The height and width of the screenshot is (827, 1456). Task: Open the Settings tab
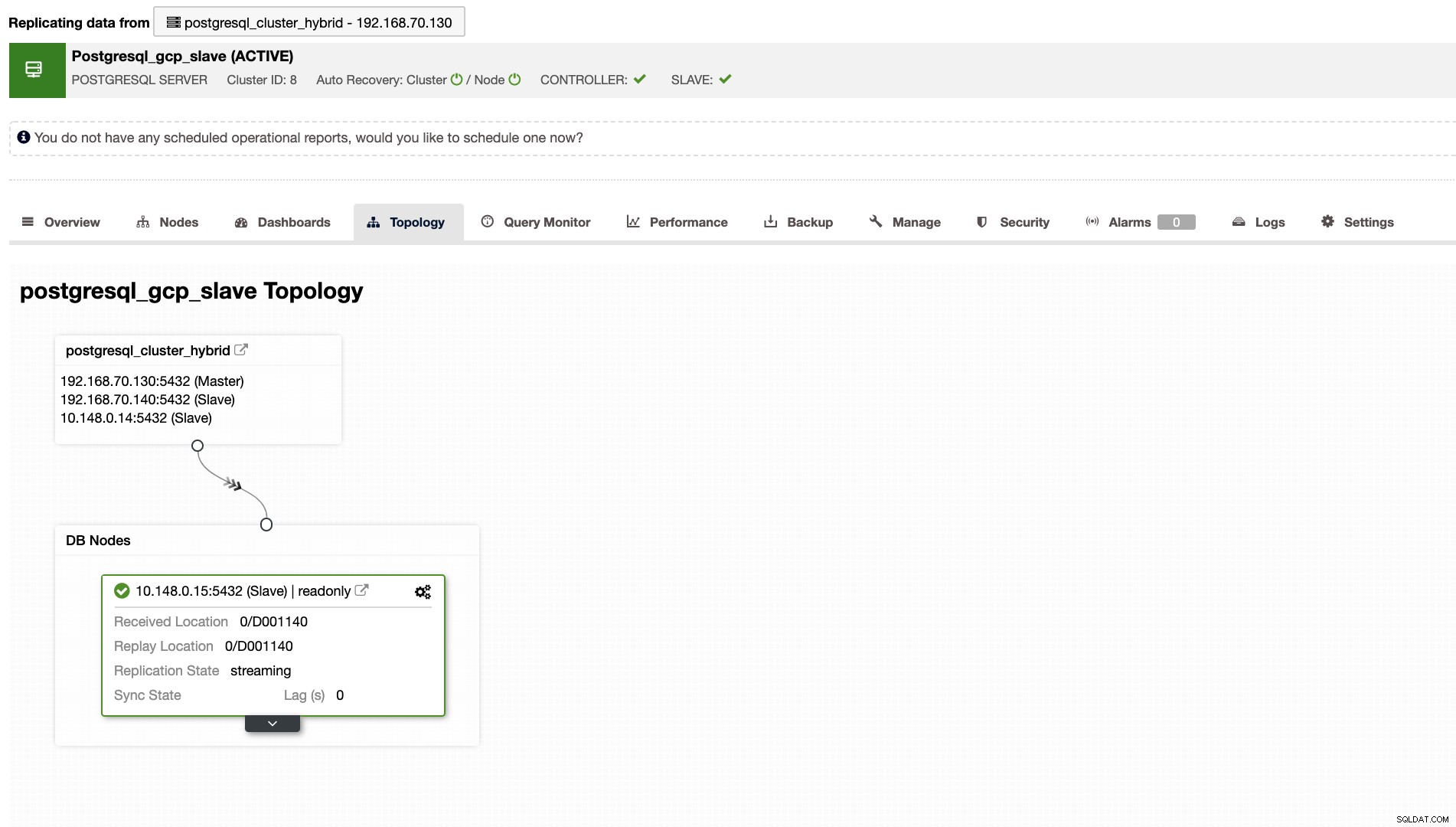pos(1357,222)
